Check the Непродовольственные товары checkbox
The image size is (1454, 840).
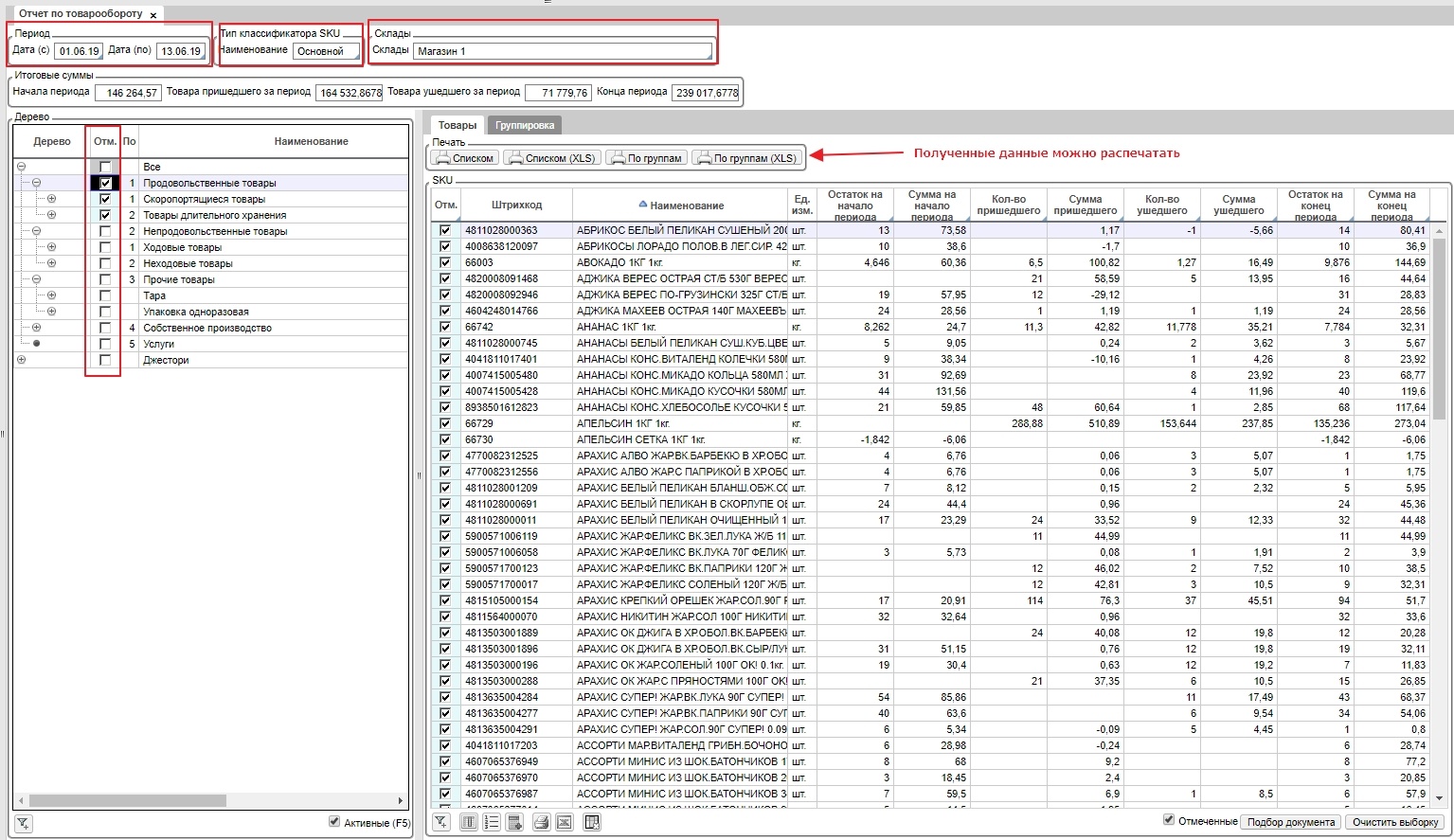tap(105, 231)
